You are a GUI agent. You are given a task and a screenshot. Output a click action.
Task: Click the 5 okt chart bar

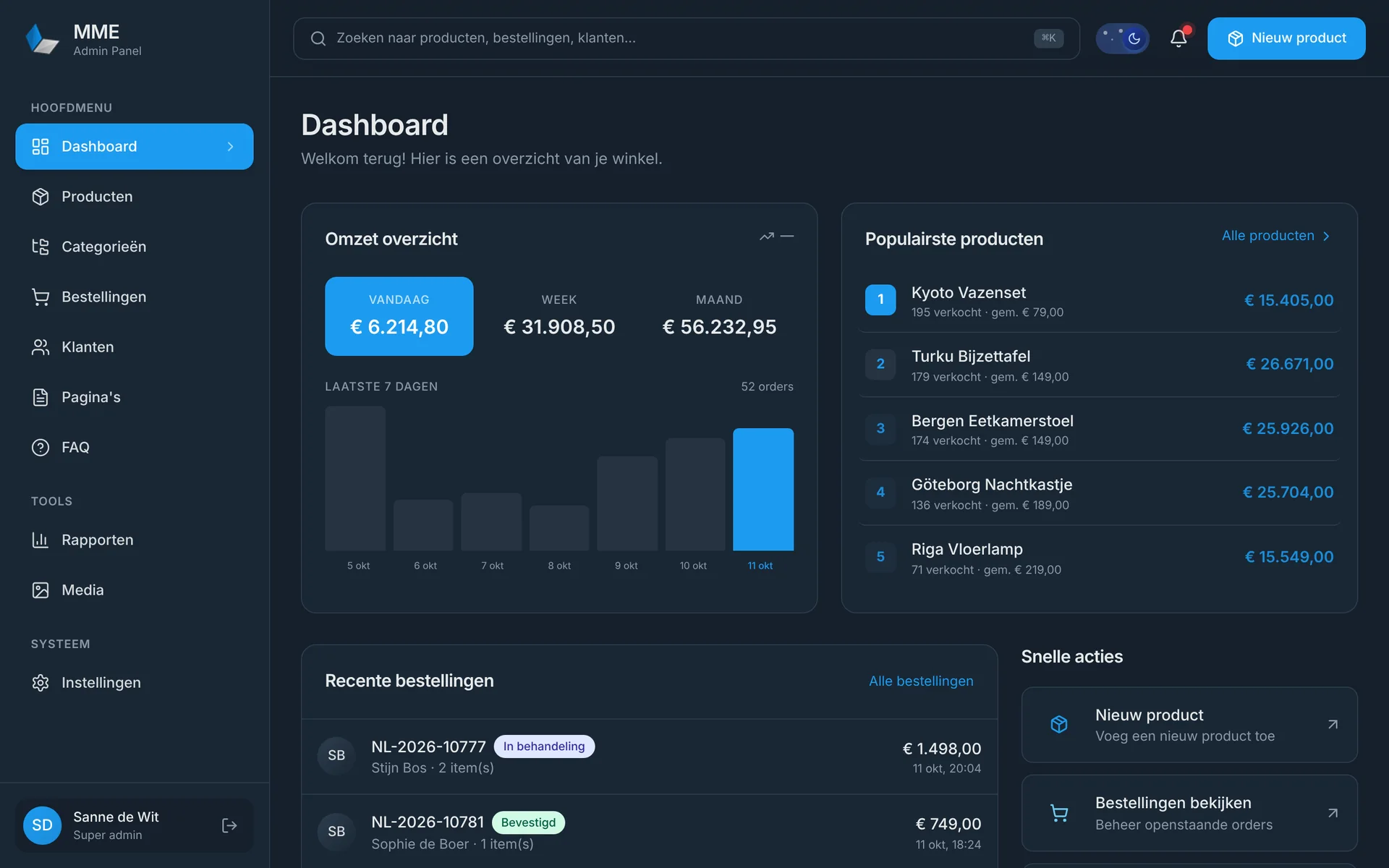pos(355,478)
